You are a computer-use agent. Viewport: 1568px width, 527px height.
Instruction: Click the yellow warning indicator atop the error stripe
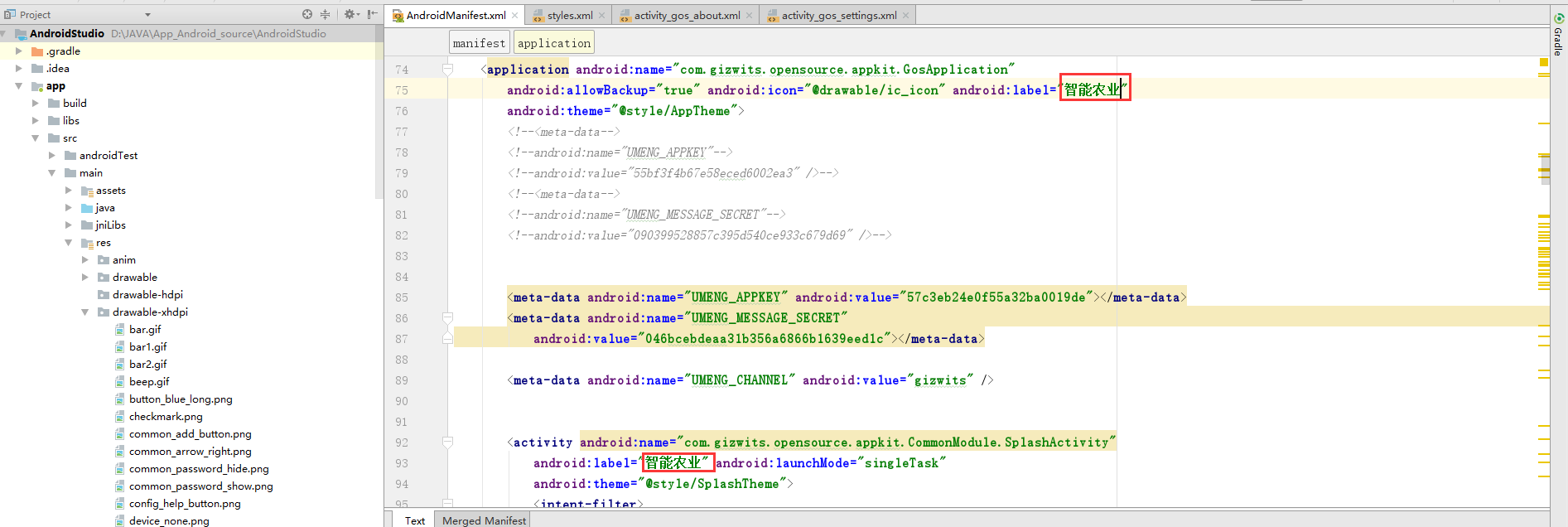1544,62
